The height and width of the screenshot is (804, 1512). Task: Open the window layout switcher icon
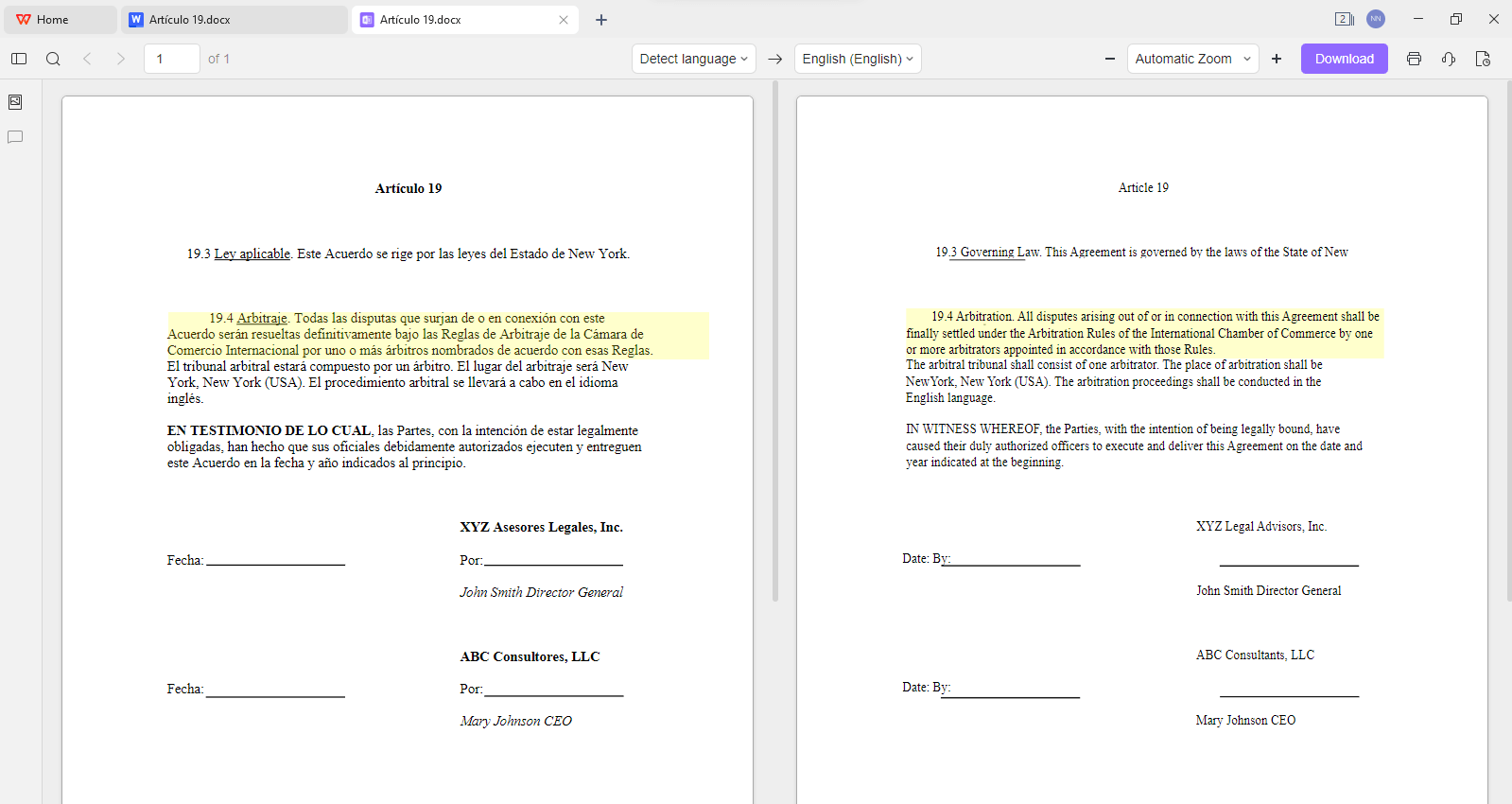click(x=1344, y=19)
